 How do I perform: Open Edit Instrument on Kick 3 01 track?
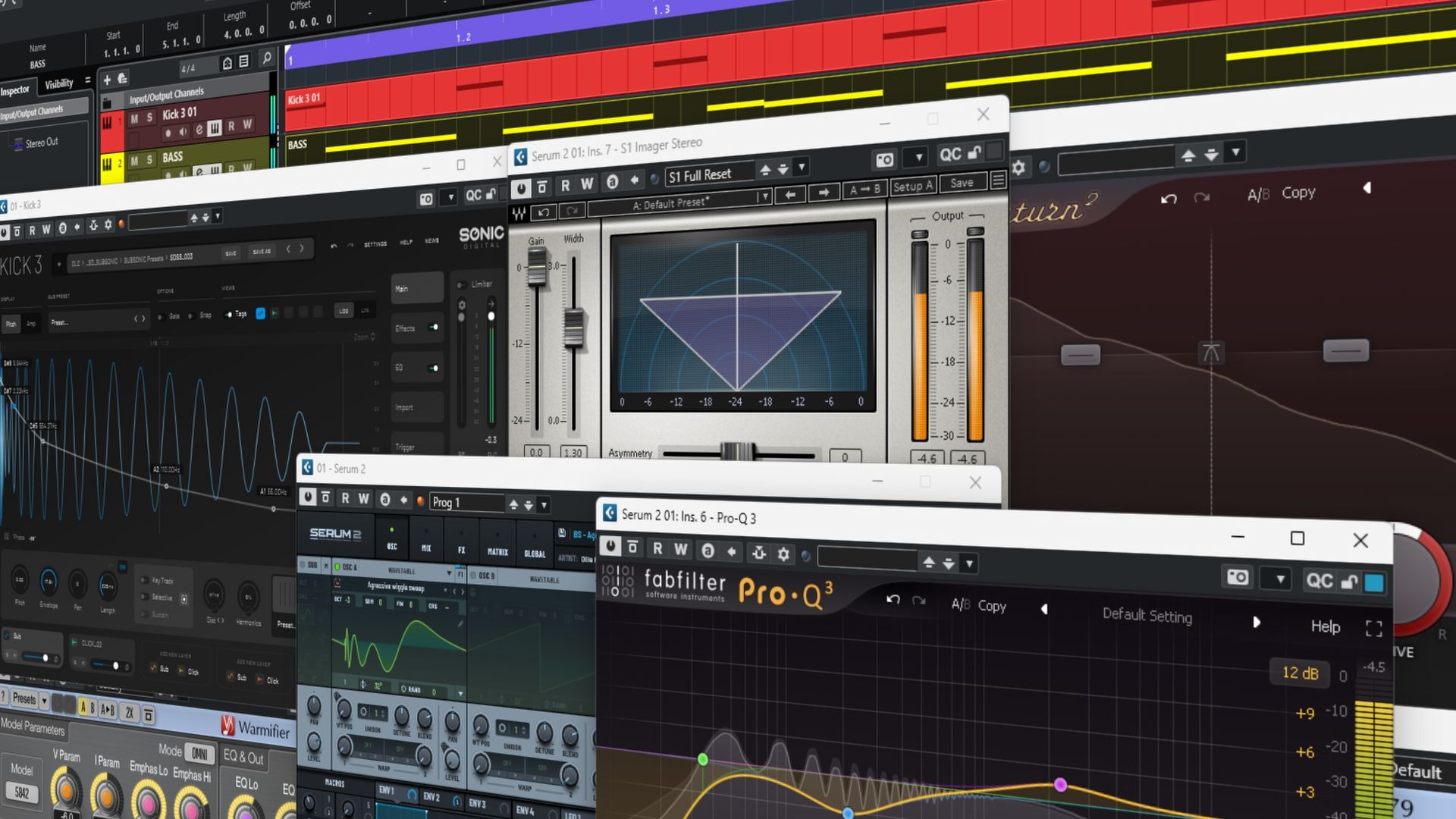click(215, 128)
